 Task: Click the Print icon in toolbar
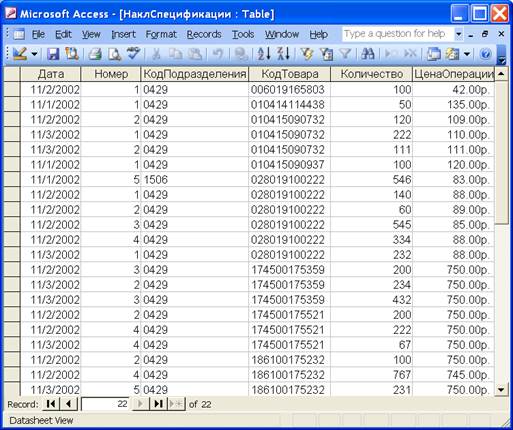coord(95,54)
